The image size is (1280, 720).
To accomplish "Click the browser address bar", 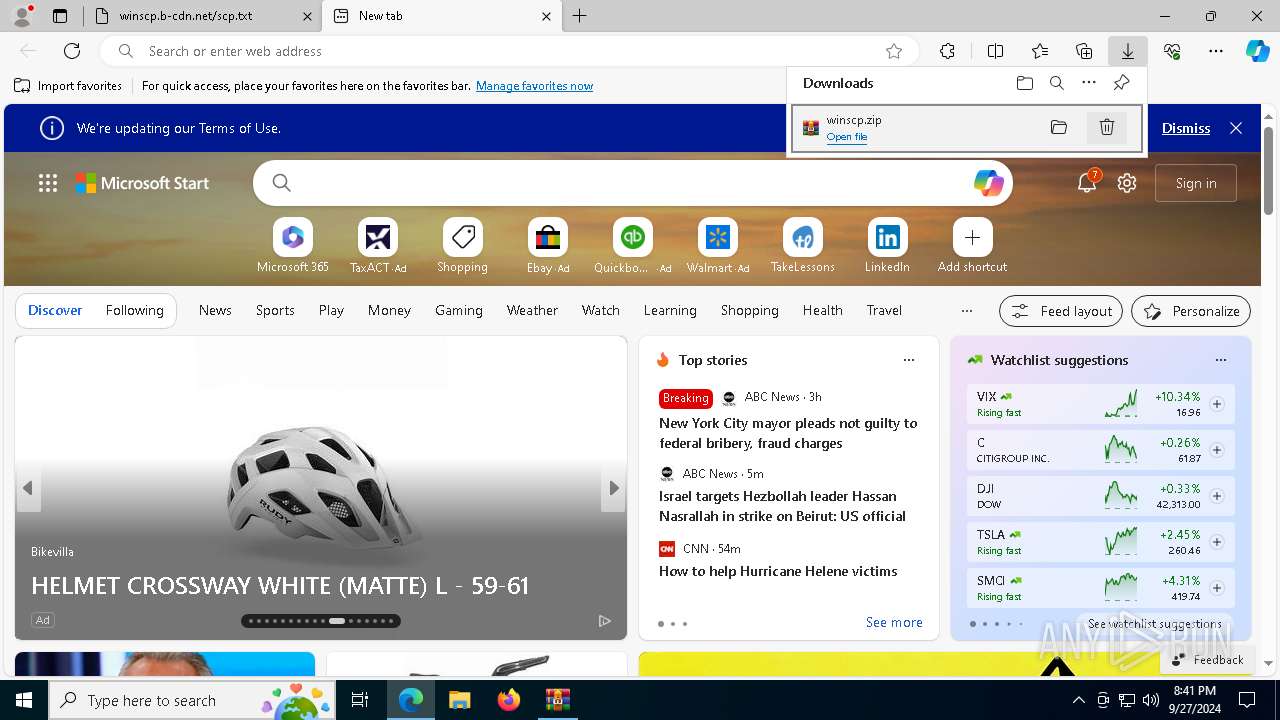I will pyautogui.click(x=510, y=51).
